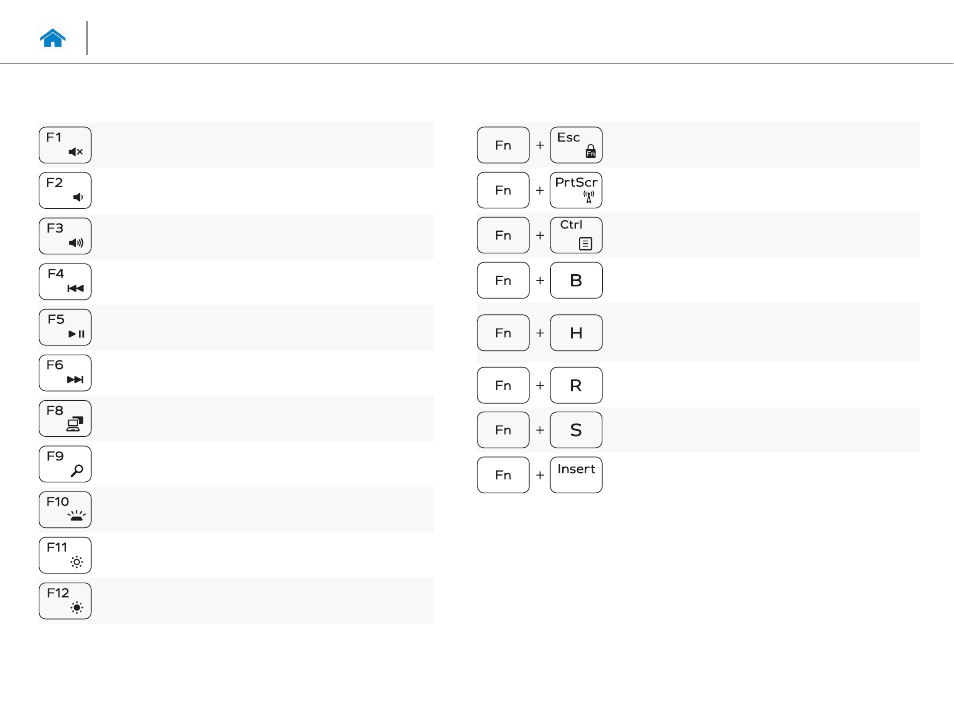This screenshot has width=954, height=721.
Task: Select the F4 previous track key
Action: click(x=65, y=282)
